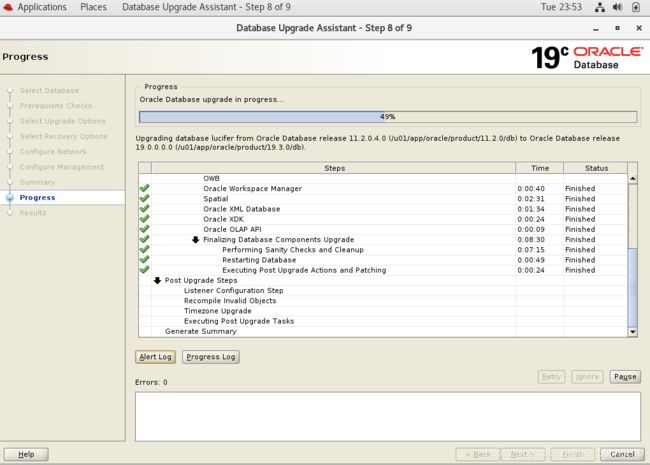Open the Progress Log

(211, 357)
